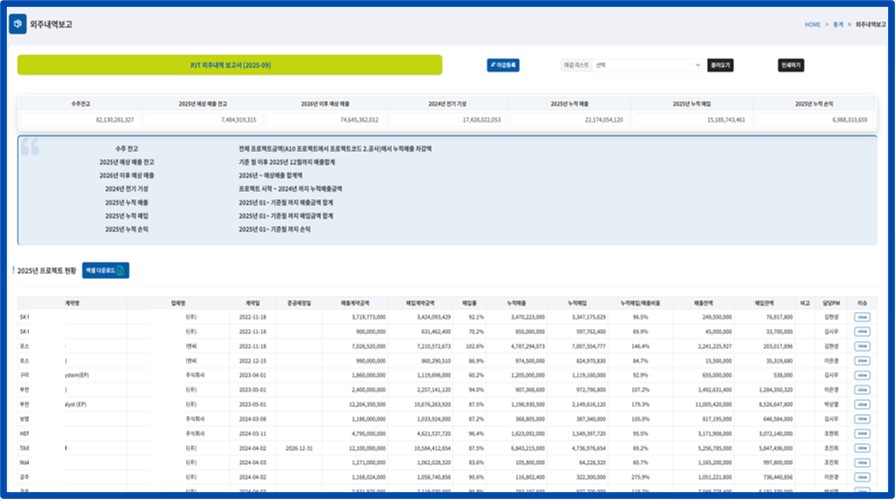Screen dimensions: 896x500
Task: Click the blue cube logo icon
Action: click(18, 24)
